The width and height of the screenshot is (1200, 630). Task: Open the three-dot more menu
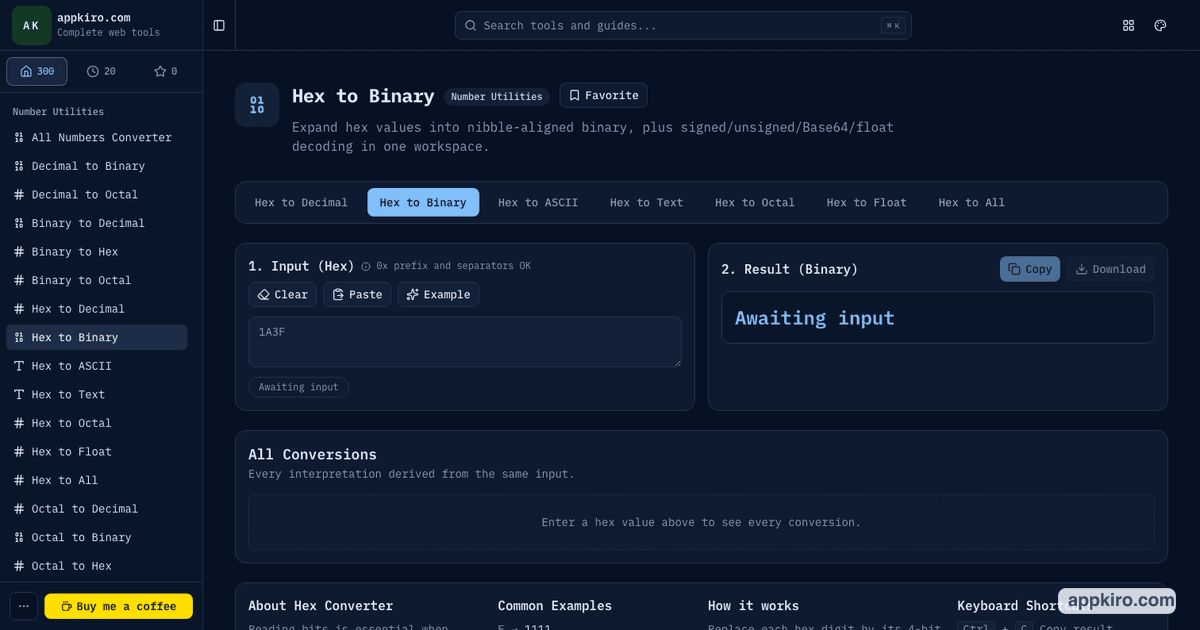point(24,606)
